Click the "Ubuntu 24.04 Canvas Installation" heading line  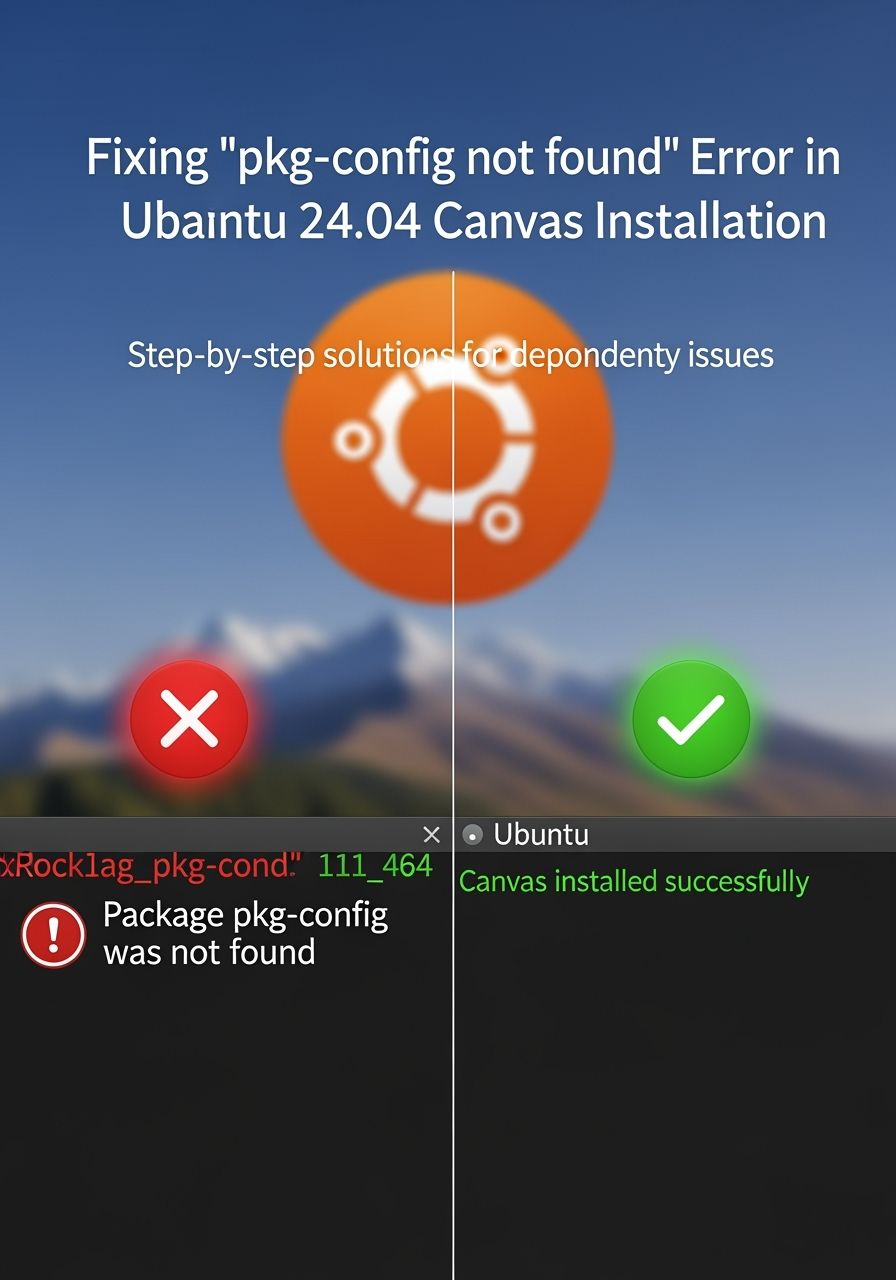[474, 222]
